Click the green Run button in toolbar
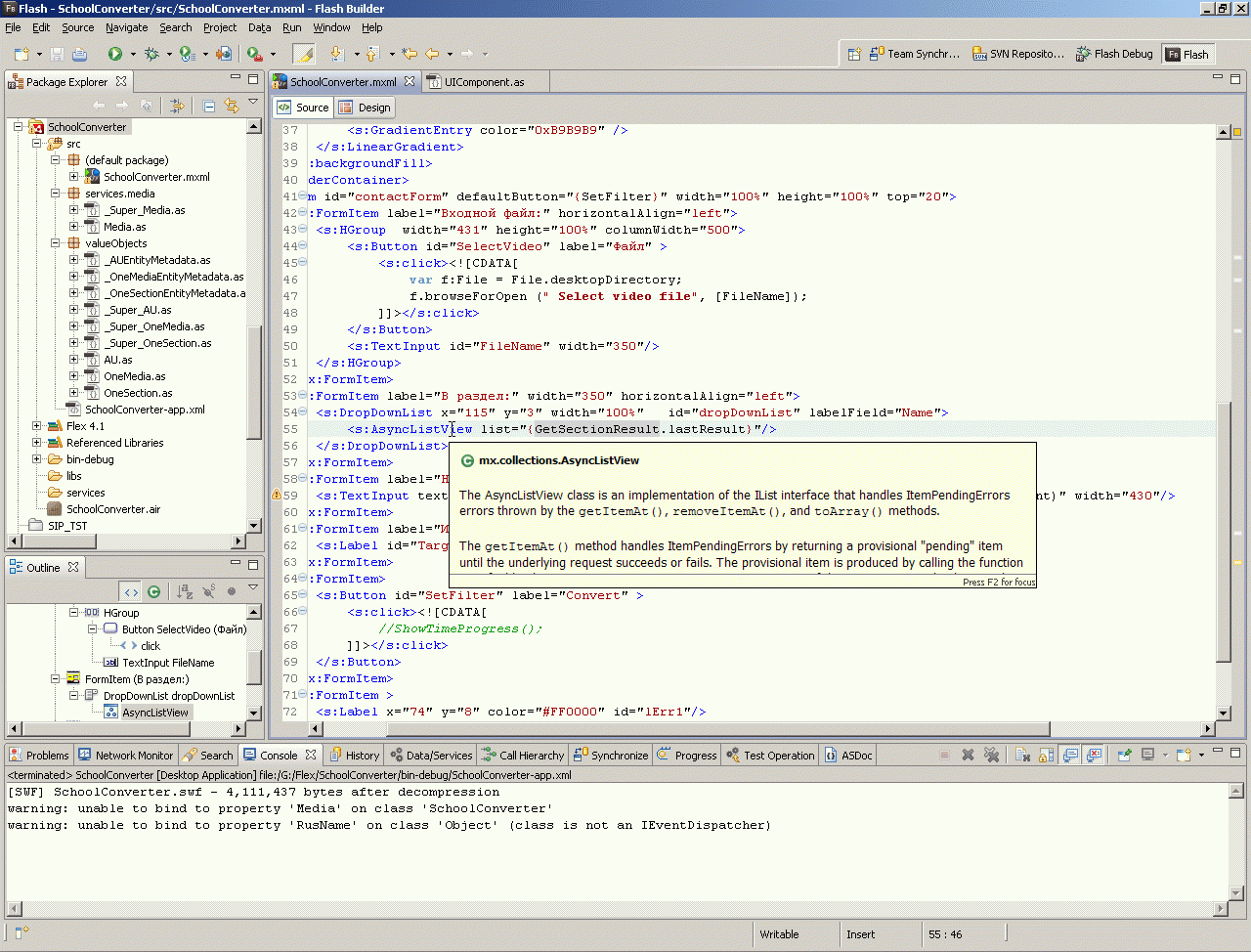The image size is (1251, 952). 114,54
